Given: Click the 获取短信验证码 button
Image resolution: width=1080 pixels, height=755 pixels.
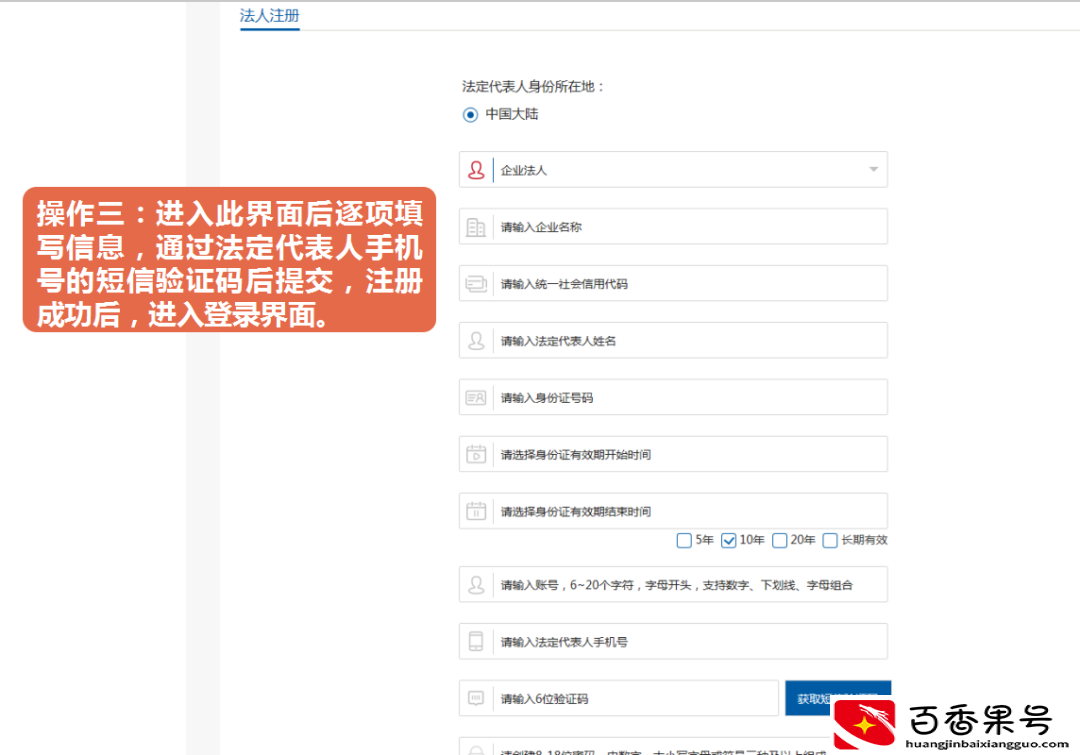Looking at the screenshot, I should pyautogui.click(x=838, y=698).
